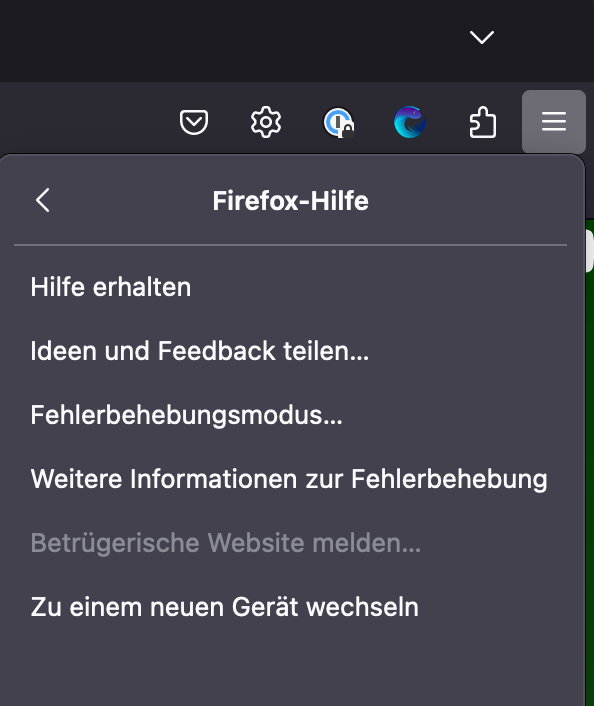
Task: Open settings via the gear icon
Action: 266,122
